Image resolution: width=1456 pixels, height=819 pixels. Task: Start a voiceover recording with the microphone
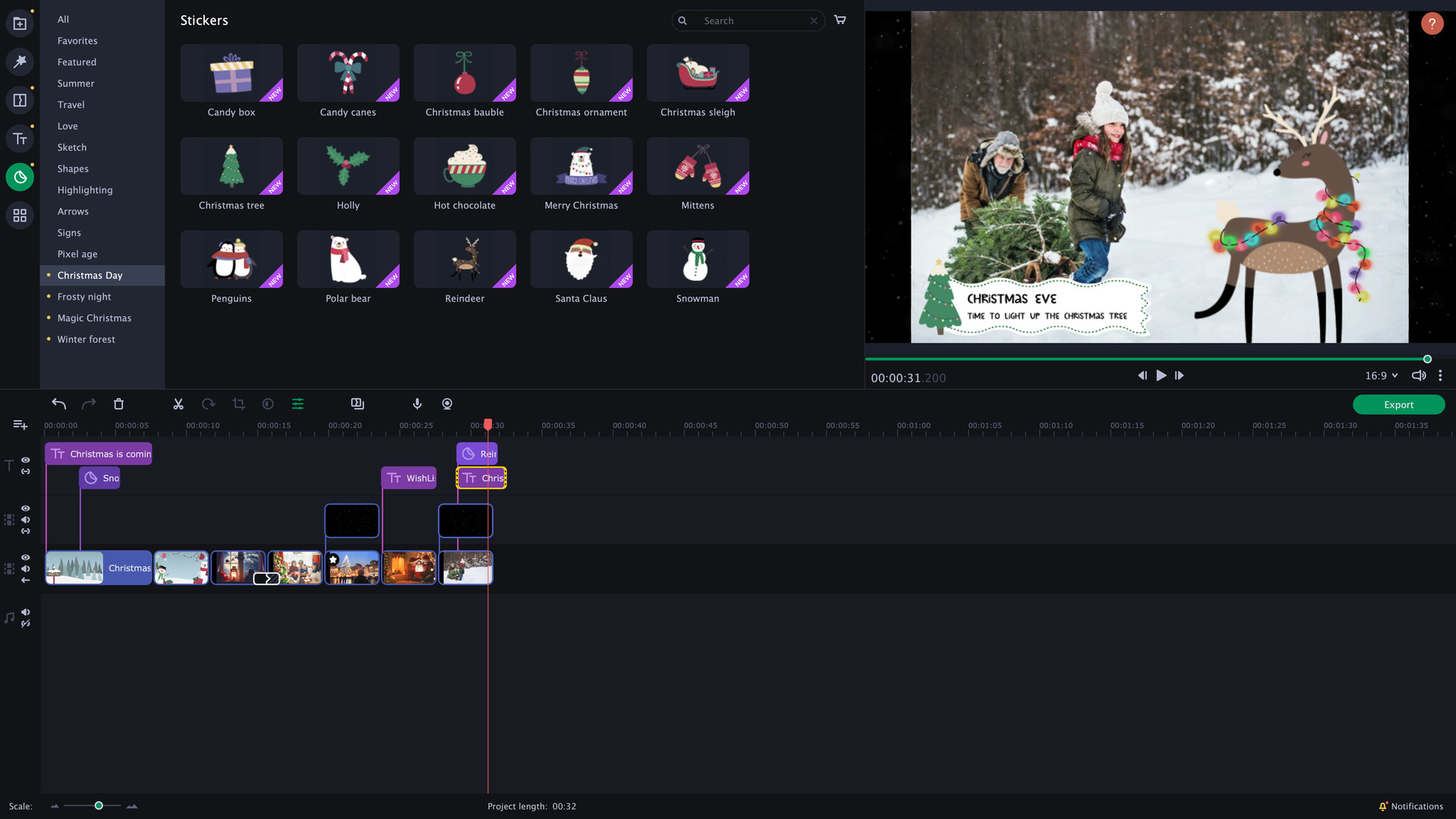pyautogui.click(x=416, y=403)
